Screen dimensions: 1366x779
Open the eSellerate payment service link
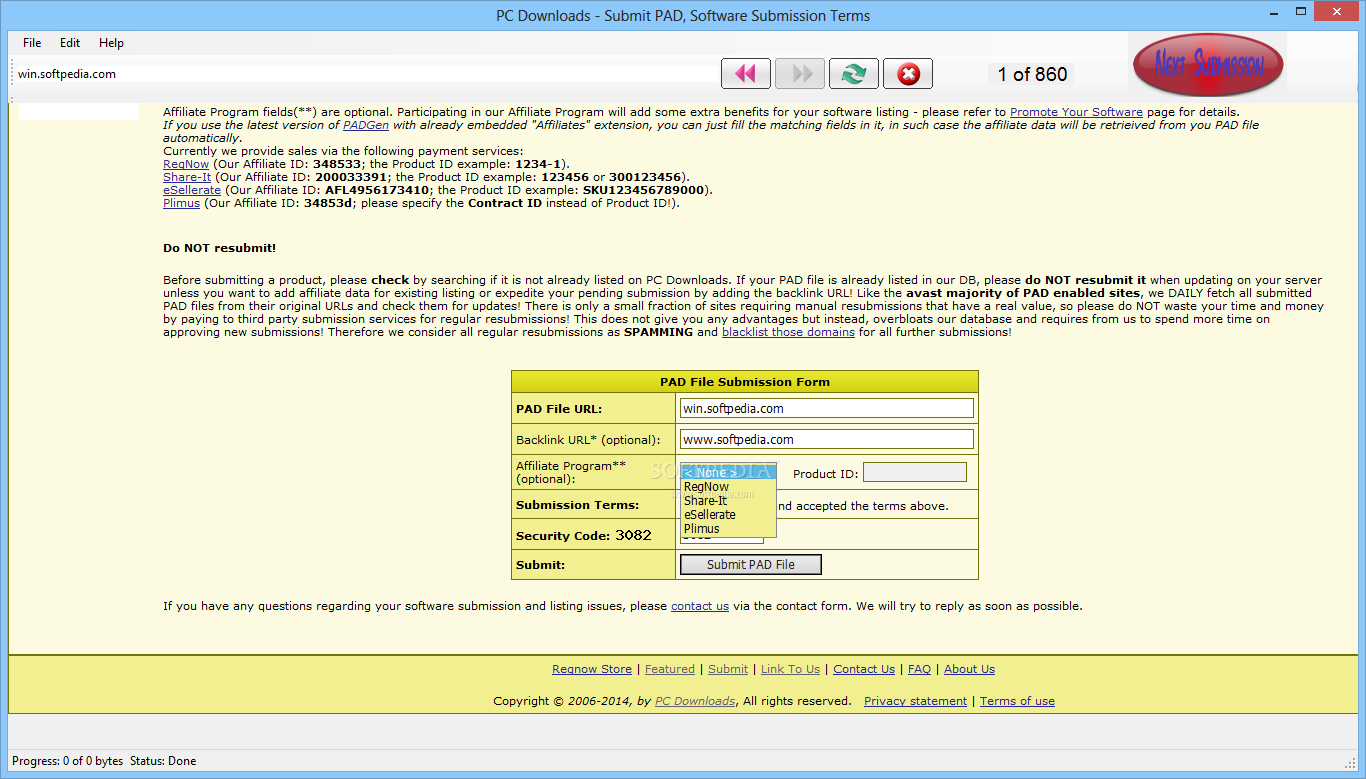(x=192, y=190)
